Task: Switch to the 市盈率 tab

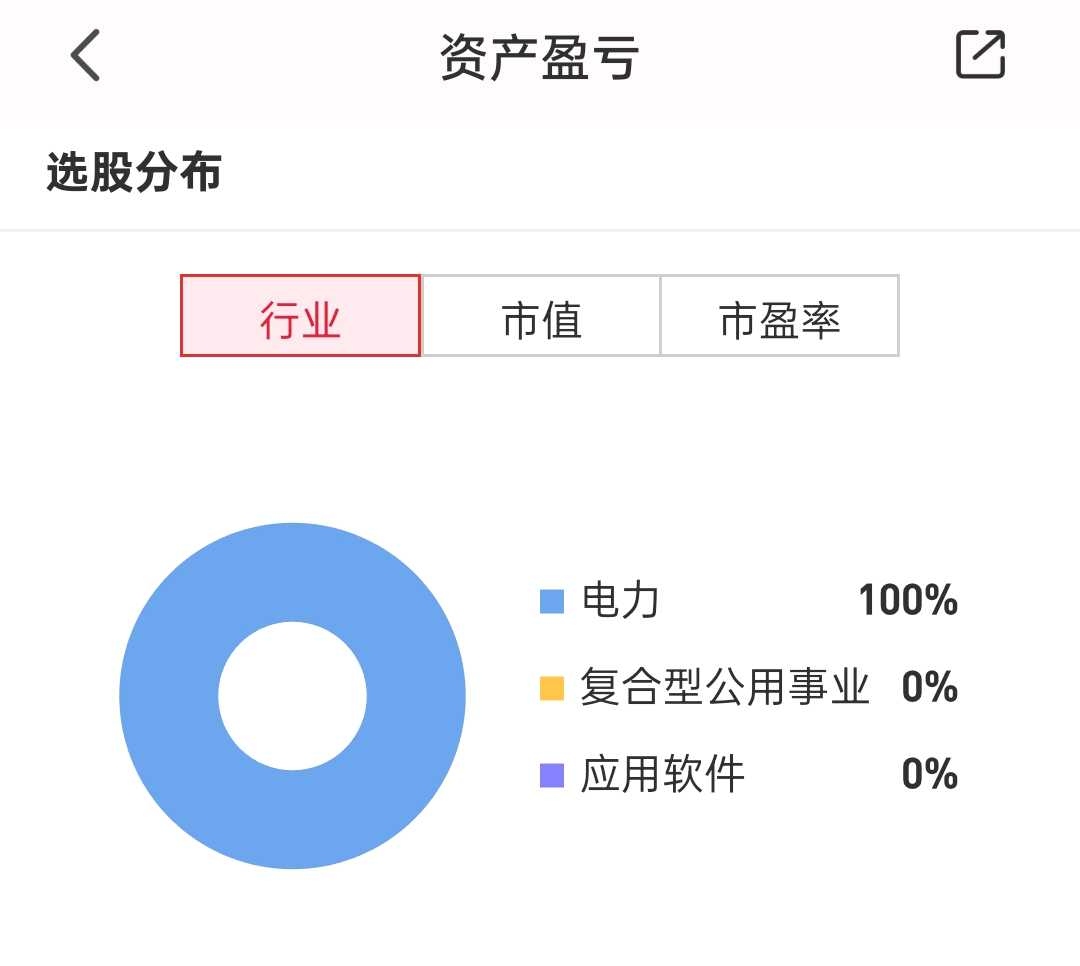Action: click(780, 316)
